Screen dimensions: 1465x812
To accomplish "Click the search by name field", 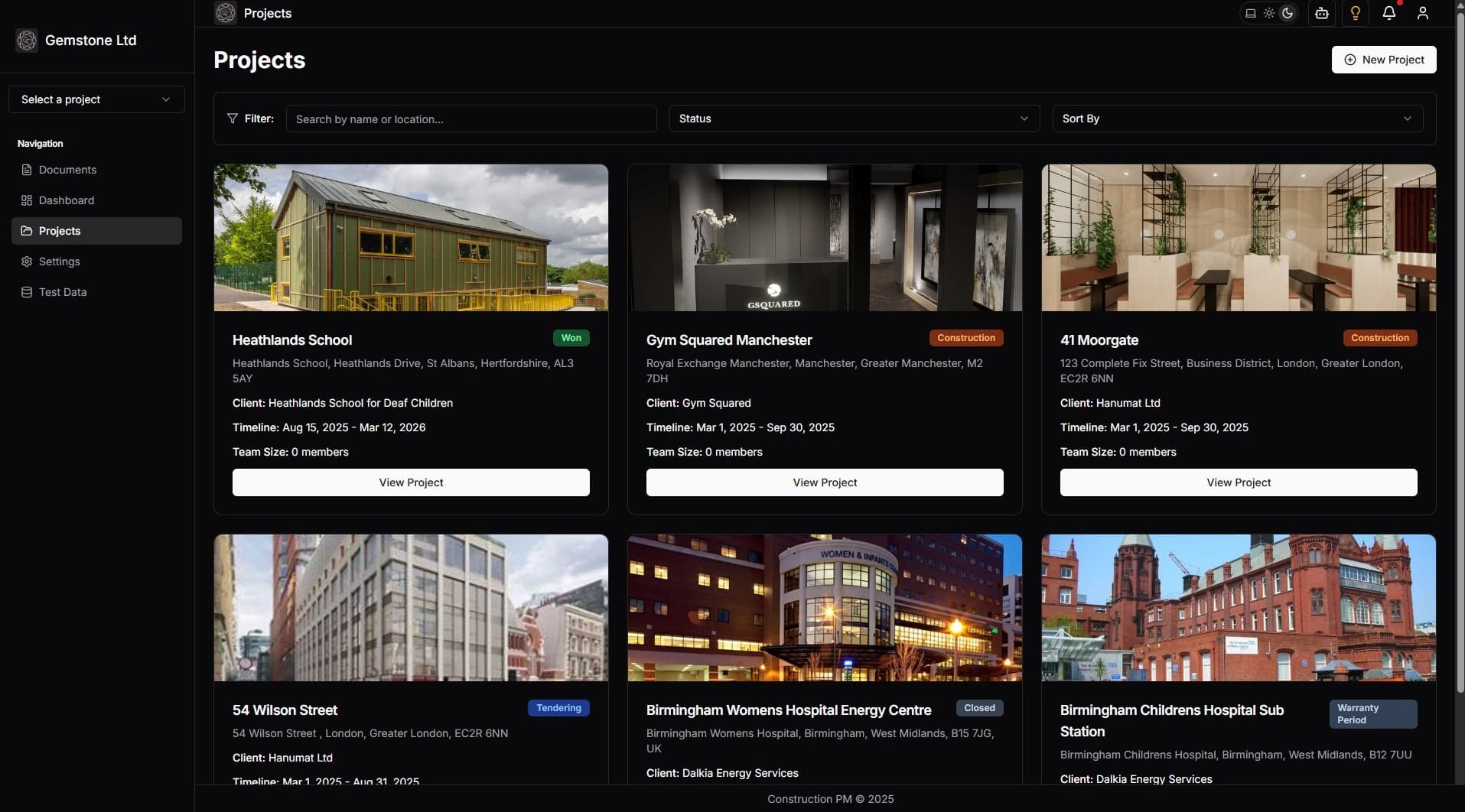I will (x=471, y=119).
